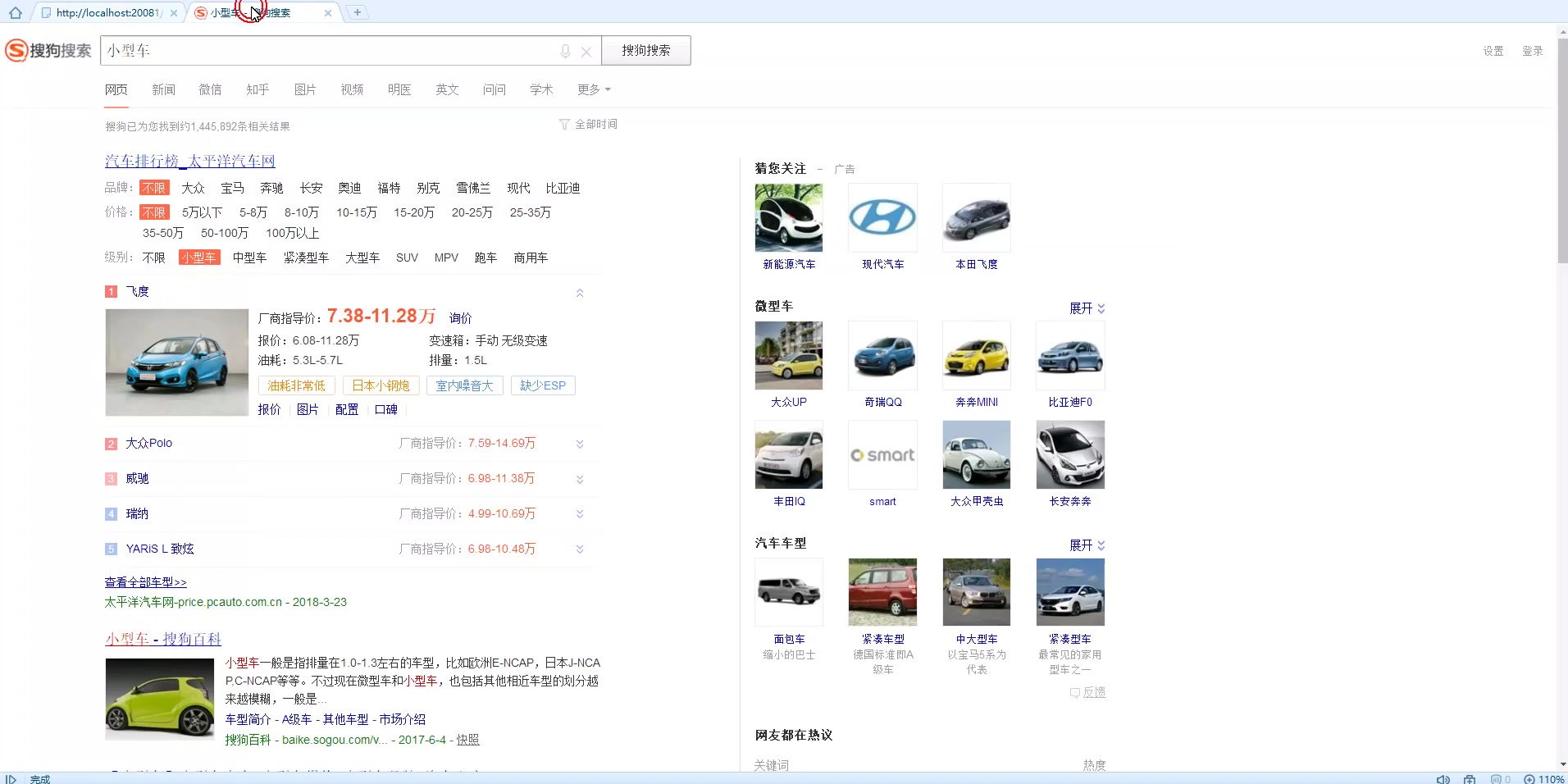Click the speaker sound icon in status bar
Screen dimensions: 1568x784
1443,778
